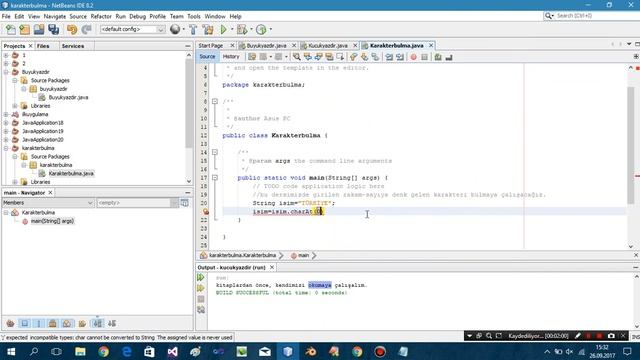Click the Search (Ctrl+I) input field
The width and height of the screenshot is (640, 360).
click(591, 16)
